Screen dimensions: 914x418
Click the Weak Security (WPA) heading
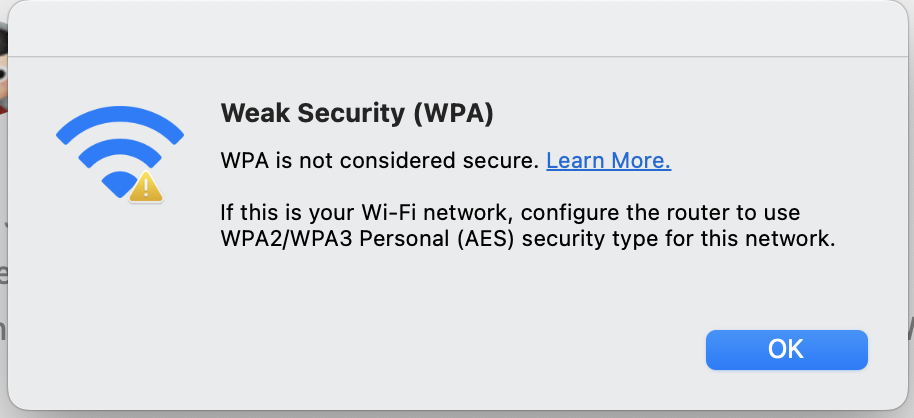tap(357, 114)
